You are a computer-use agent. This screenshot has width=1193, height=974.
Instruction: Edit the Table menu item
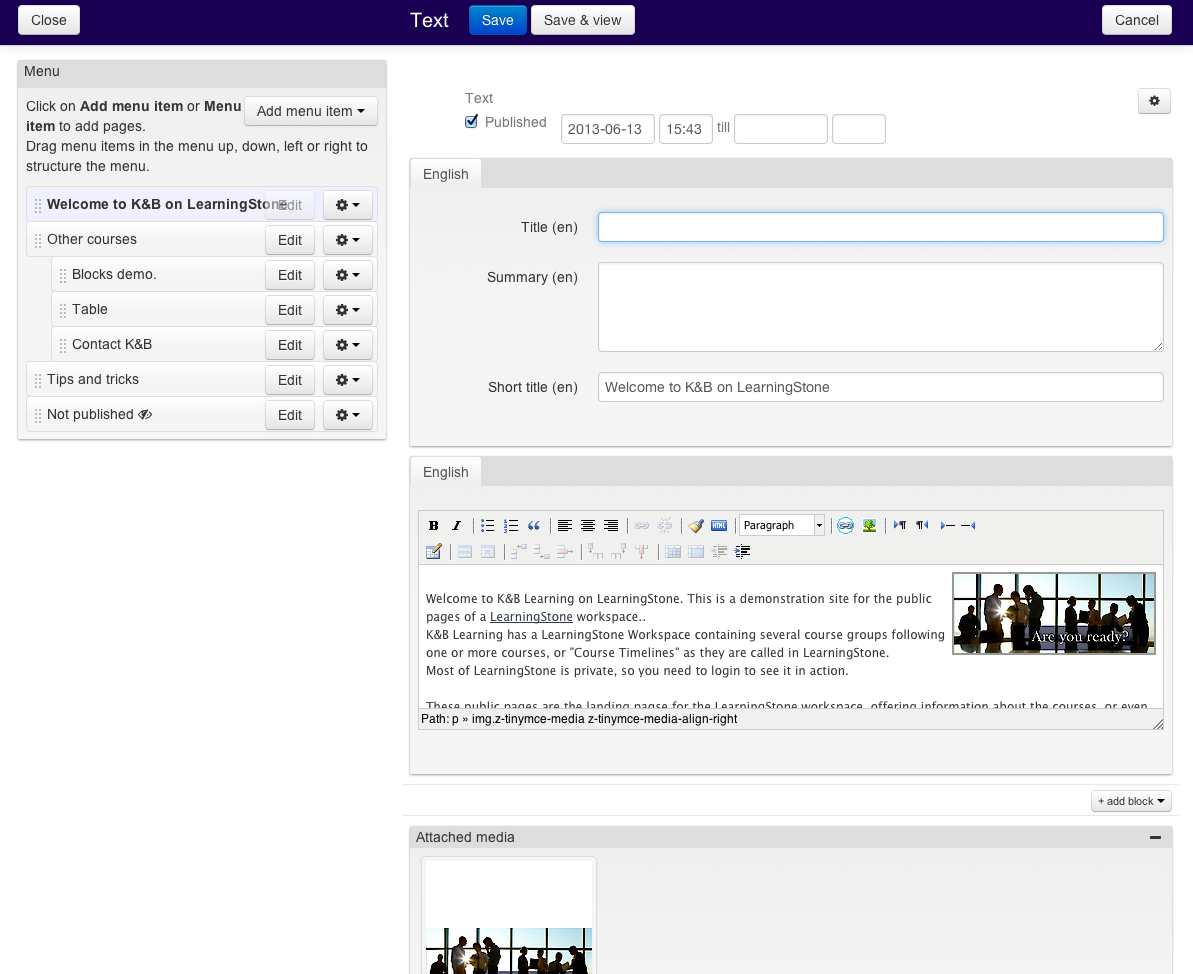click(x=290, y=310)
